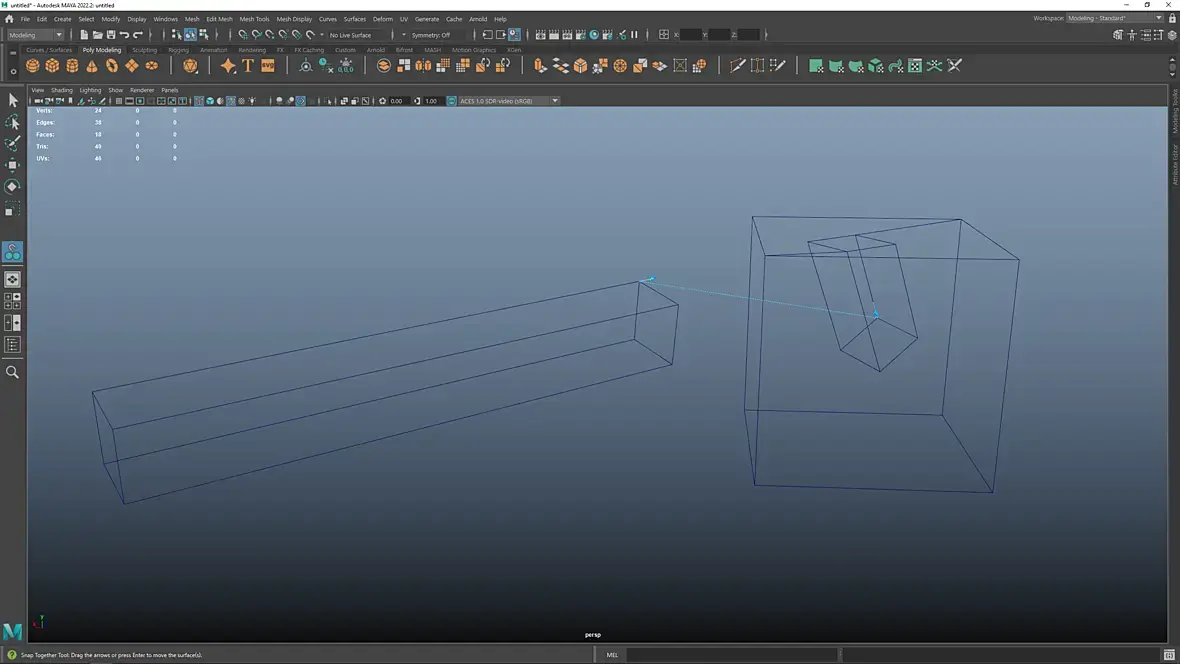This screenshot has height=664, width=1180.
Task: Select the Lasso tool in the toolbox
Action: 13,122
